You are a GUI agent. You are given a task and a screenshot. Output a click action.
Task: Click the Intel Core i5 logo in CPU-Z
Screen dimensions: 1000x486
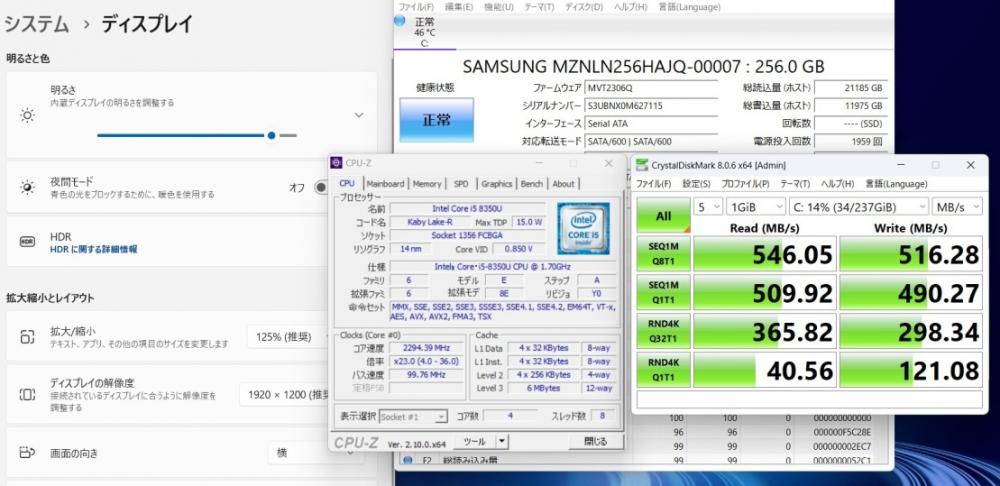click(x=583, y=229)
